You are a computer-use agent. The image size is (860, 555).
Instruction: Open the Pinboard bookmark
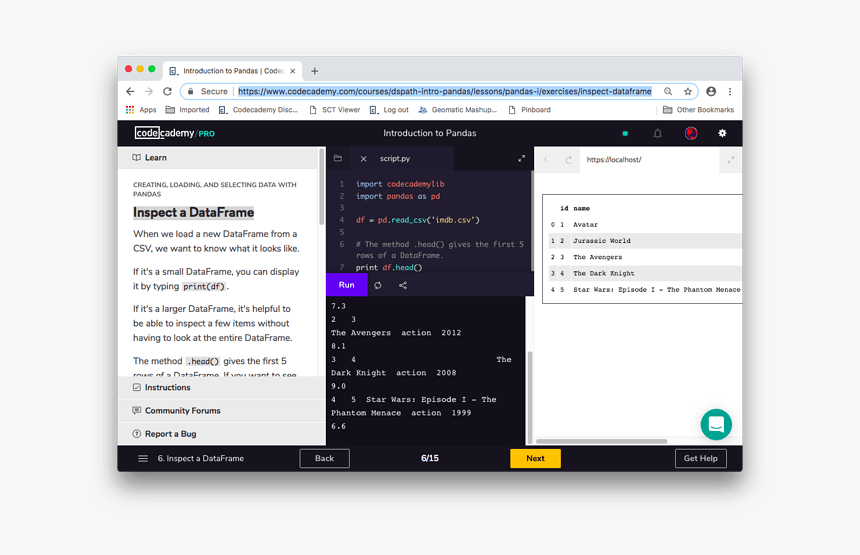pyautogui.click(x=529, y=110)
